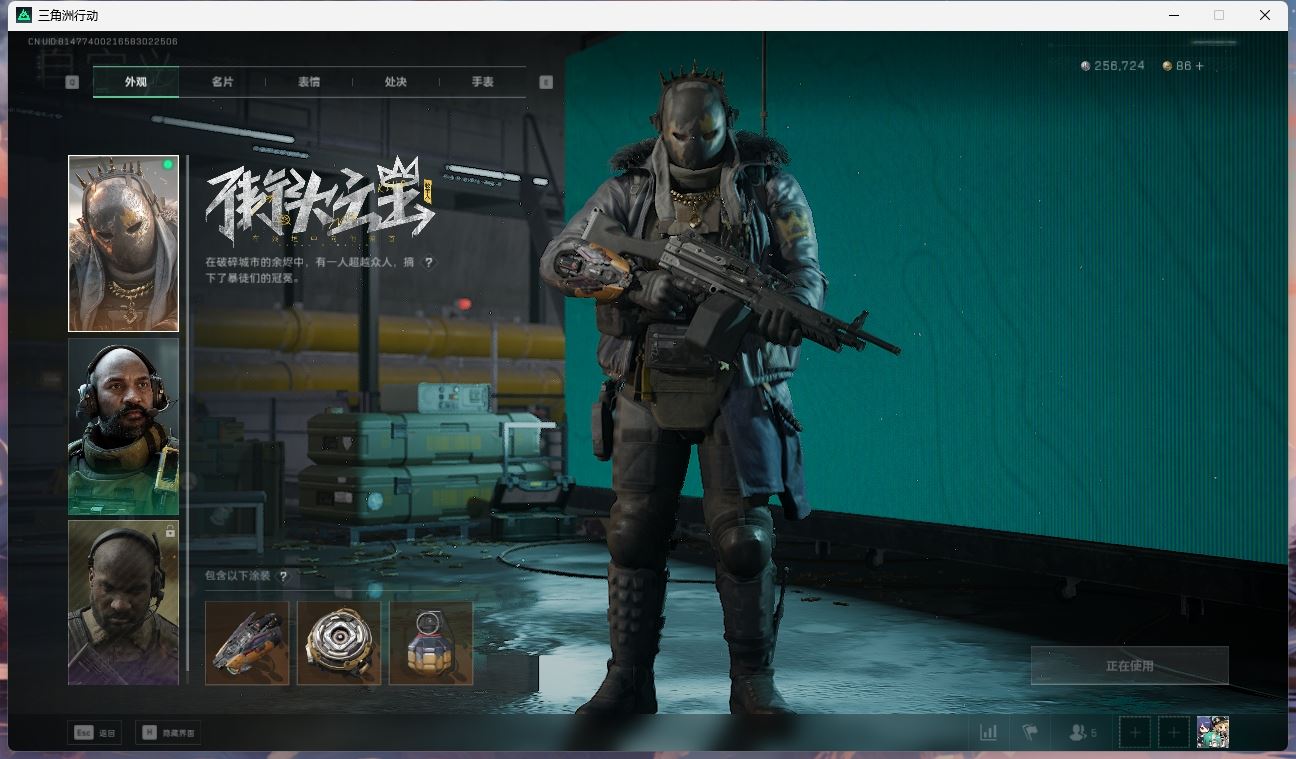Screen dimensions: 1296x759
Task: Click the first empty squad slot plus
Action: pyautogui.click(x=1134, y=732)
